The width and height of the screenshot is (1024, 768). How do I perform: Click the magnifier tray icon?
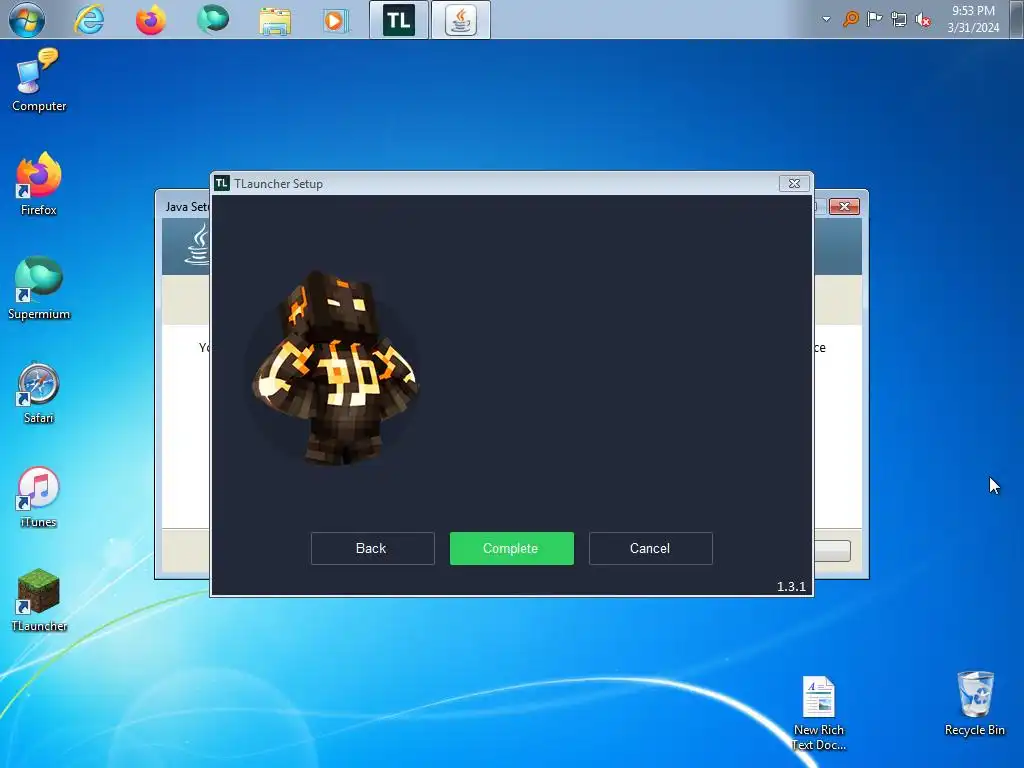pyautogui.click(x=850, y=19)
